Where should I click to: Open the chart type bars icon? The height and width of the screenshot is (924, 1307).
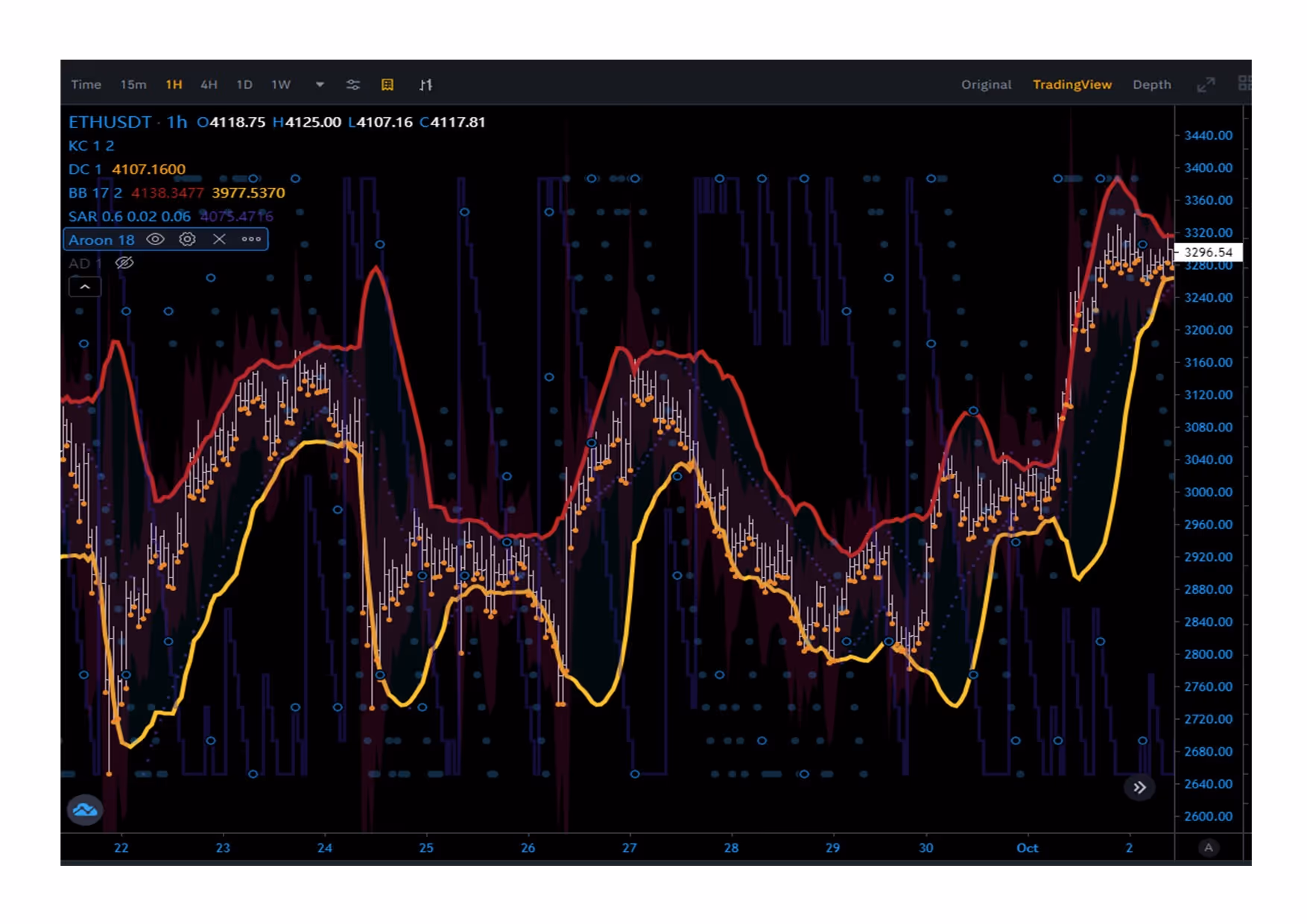(x=425, y=85)
